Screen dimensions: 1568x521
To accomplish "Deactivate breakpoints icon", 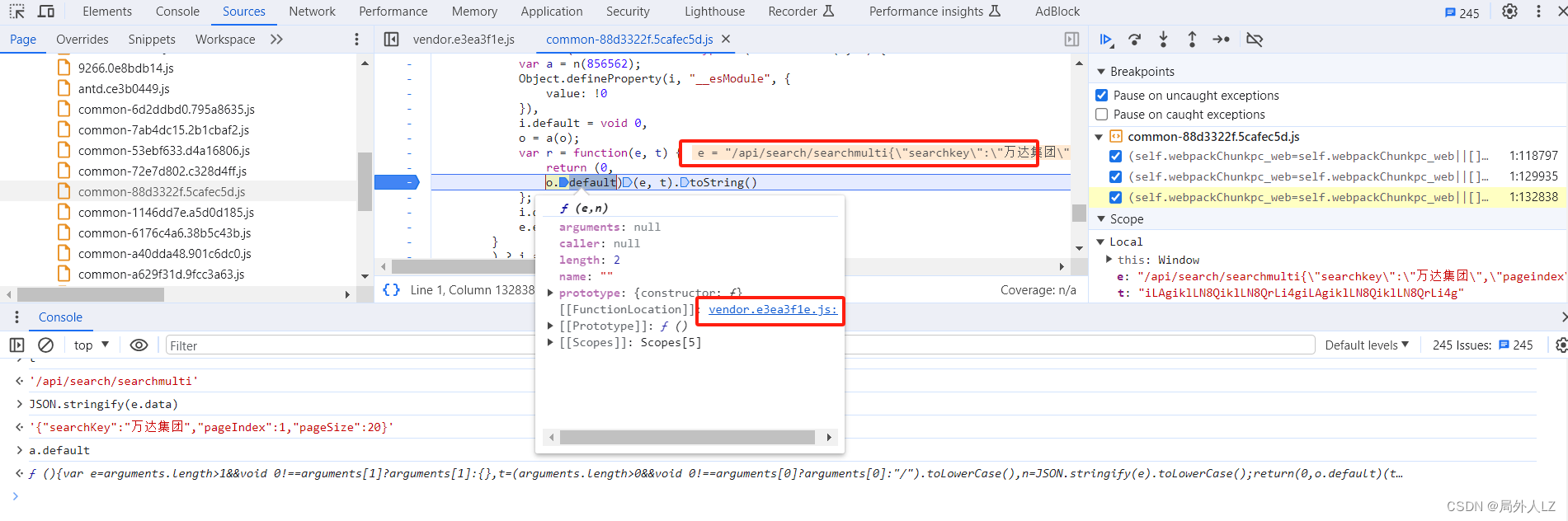I will [x=1255, y=39].
